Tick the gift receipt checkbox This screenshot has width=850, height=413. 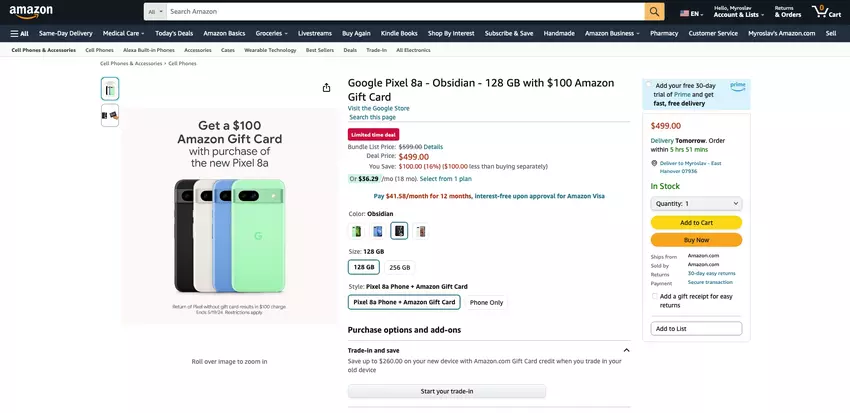tap(654, 296)
